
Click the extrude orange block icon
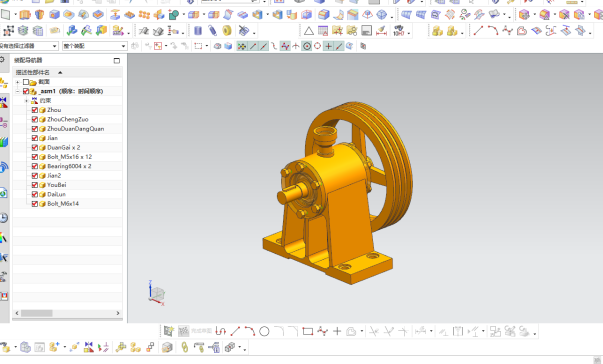pyautogui.click(x=25, y=15)
